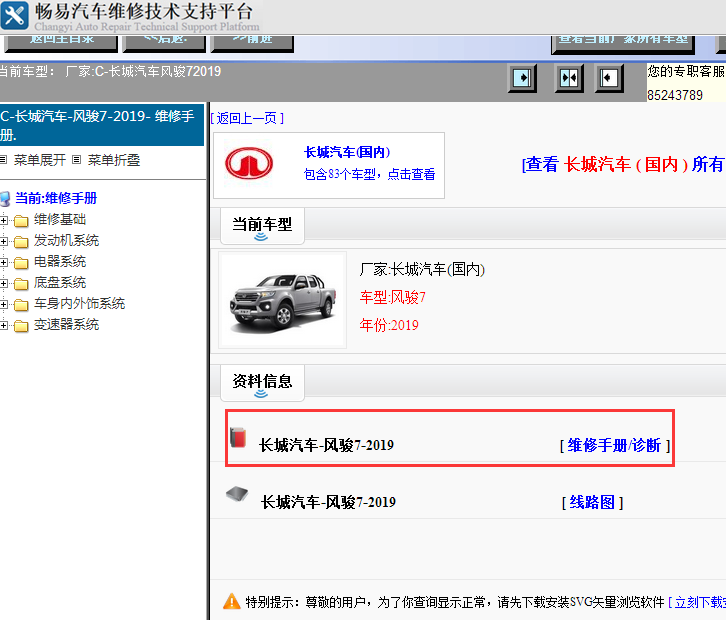Click the red book icon beside 长城汽车-风骏7-2019
The width and height of the screenshot is (726, 620).
(238, 437)
